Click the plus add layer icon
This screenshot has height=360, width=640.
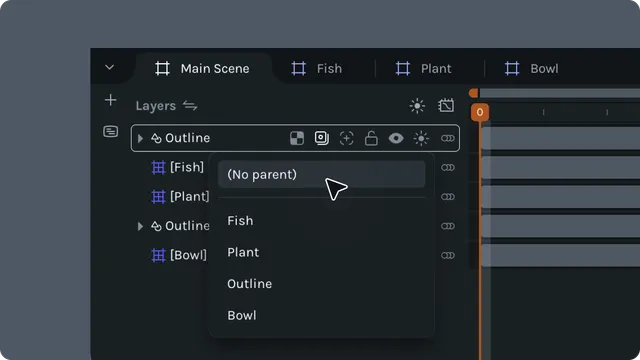110,100
